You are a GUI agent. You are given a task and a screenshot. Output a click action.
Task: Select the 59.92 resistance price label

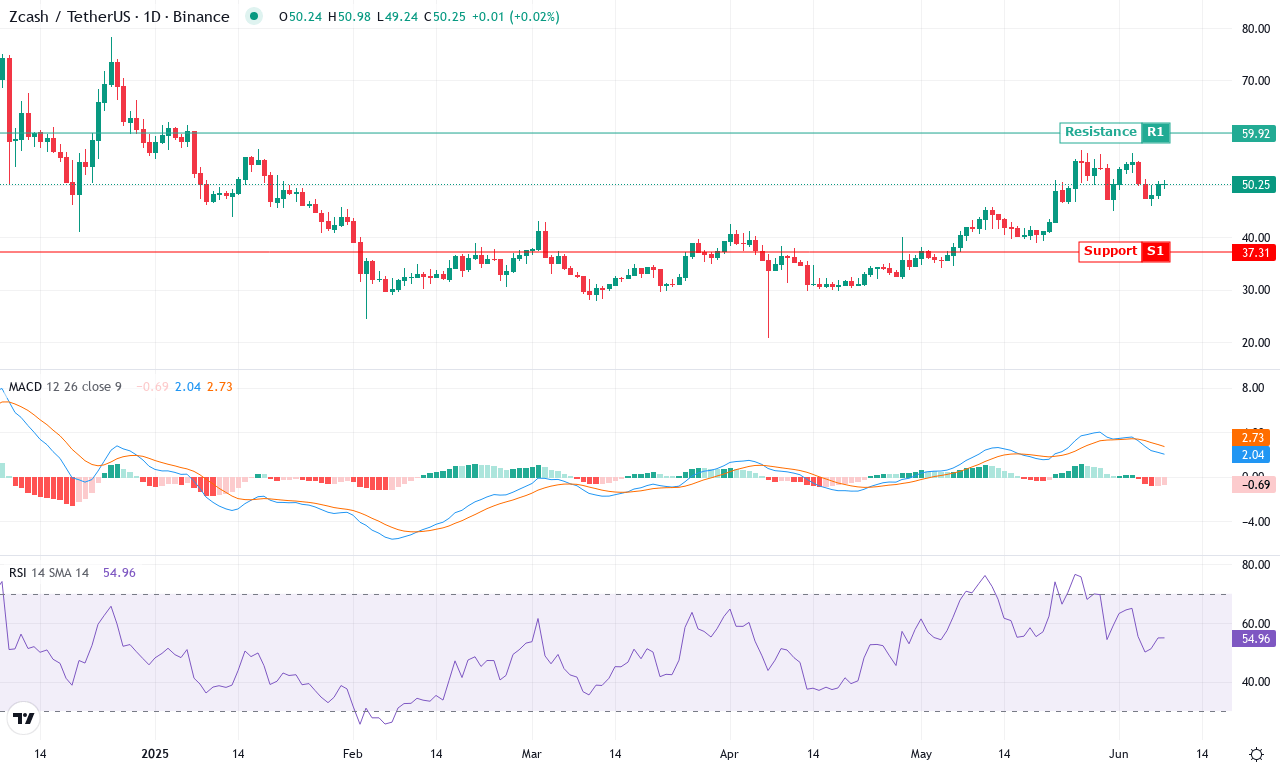1255,133
